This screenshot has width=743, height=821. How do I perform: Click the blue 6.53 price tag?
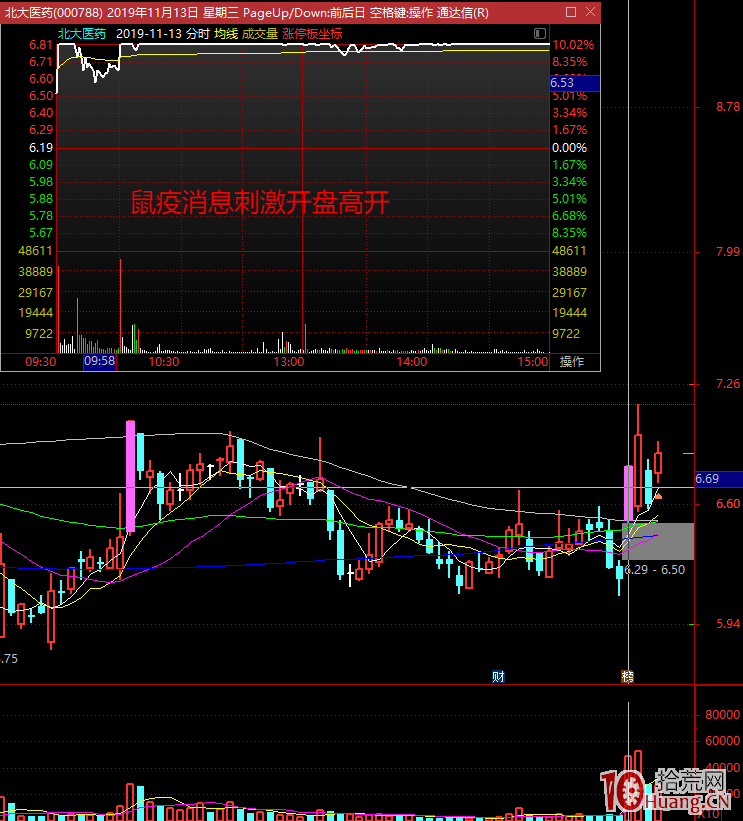pos(574,83)
